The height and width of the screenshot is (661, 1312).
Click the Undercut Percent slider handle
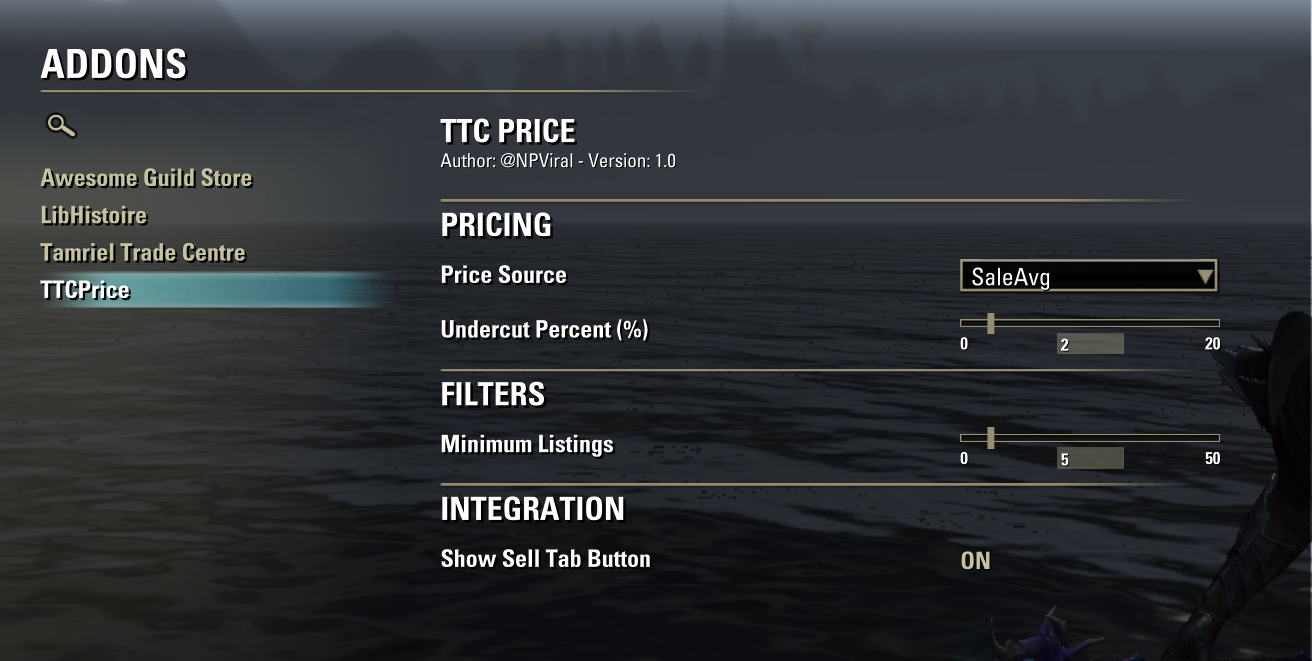991,323
